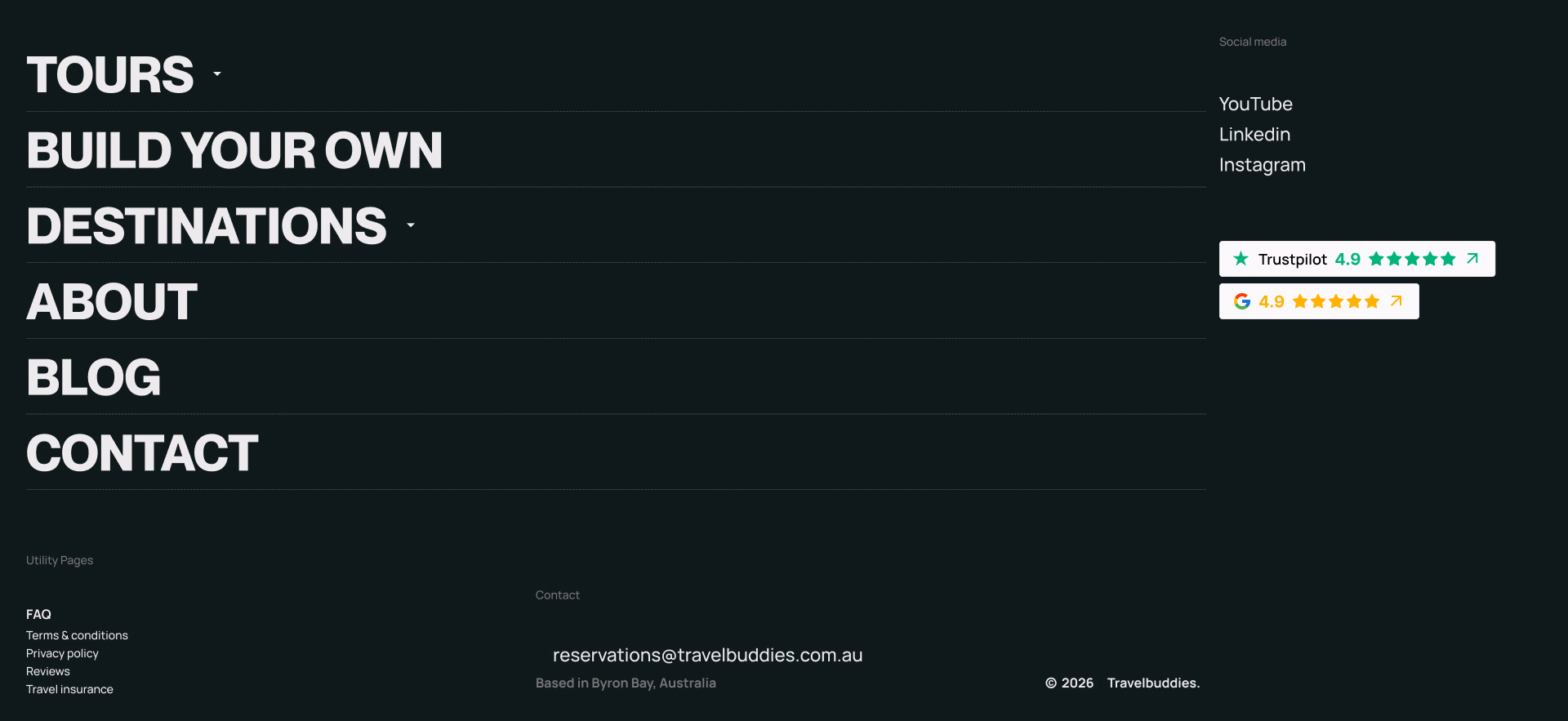Open the FAQ page
This screenshot has width=1568, height=721.
[x=38, y=614]
